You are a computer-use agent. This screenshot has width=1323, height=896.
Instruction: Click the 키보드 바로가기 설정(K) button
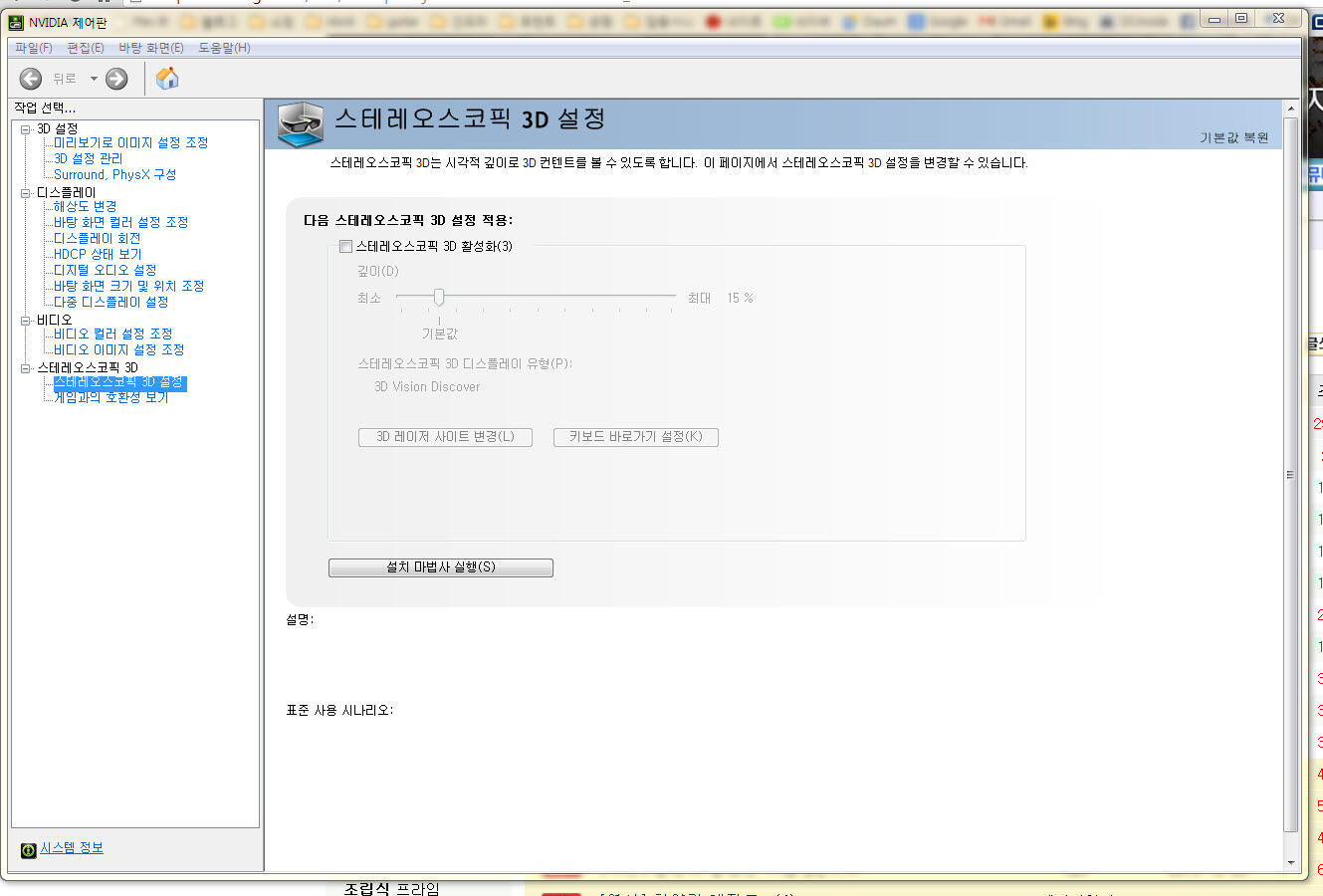point(636,437)
